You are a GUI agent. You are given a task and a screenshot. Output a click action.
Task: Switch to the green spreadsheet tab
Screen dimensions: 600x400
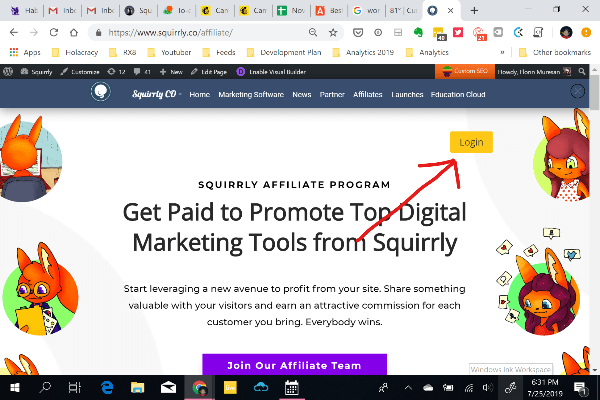click(x=291, y=11)
